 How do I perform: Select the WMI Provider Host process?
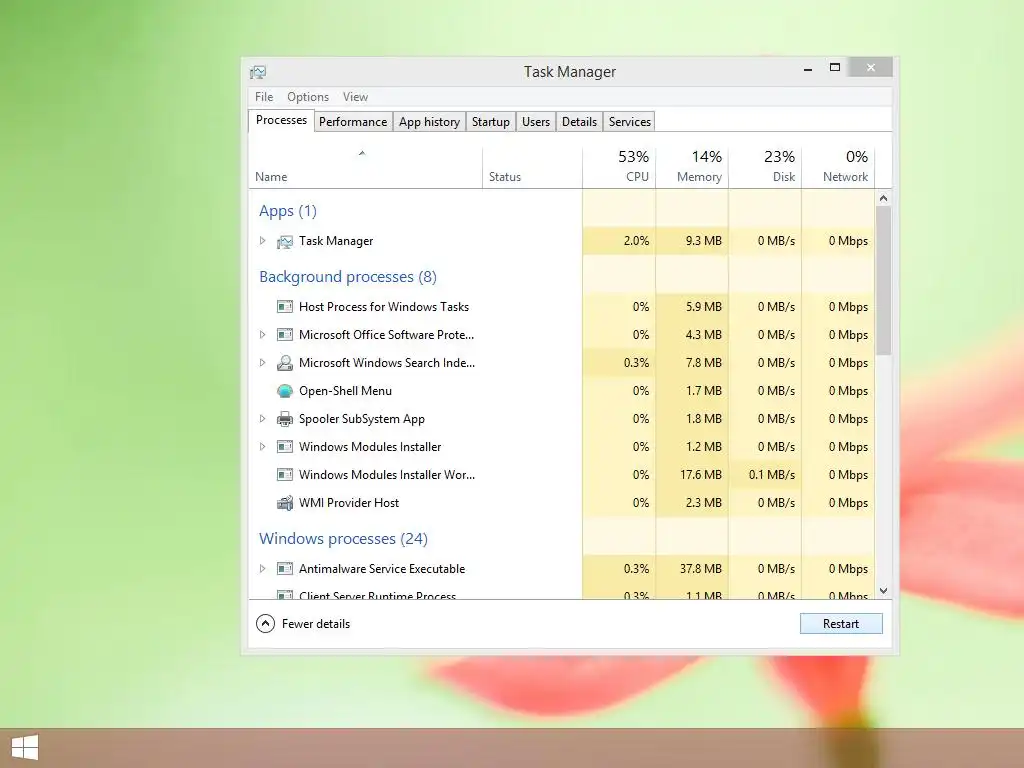pyautogui.click(x=562, y=503)
